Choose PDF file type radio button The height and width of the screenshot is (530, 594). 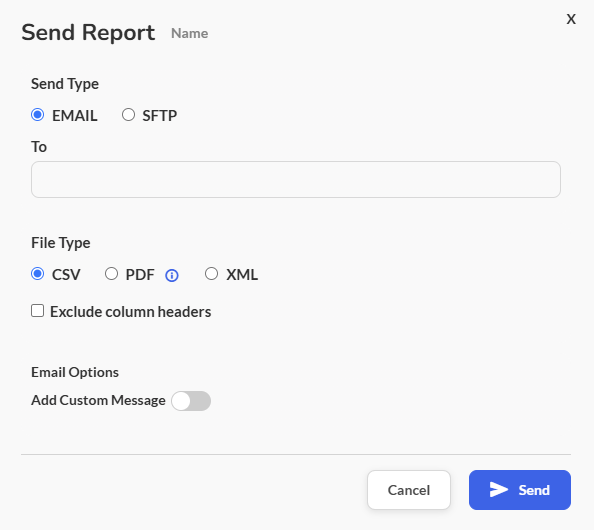point(111,274)
